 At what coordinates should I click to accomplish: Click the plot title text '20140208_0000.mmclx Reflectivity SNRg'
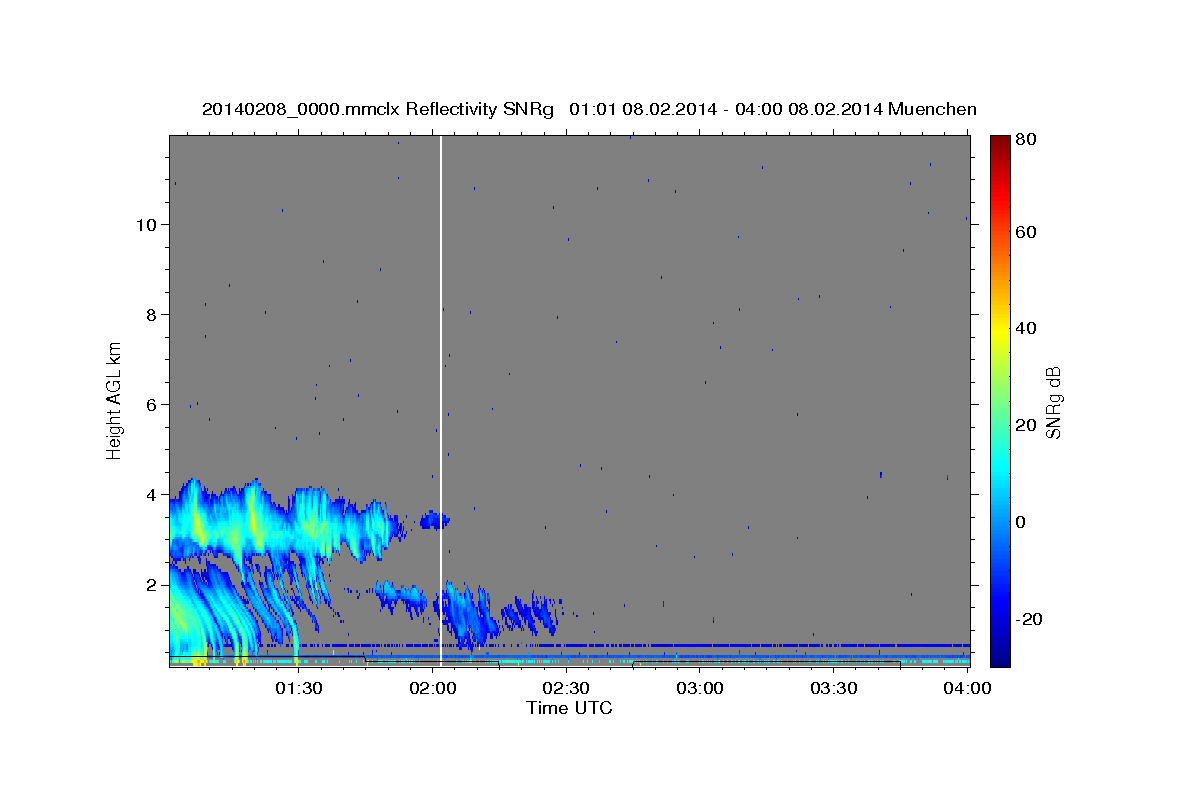pos(378,109)
